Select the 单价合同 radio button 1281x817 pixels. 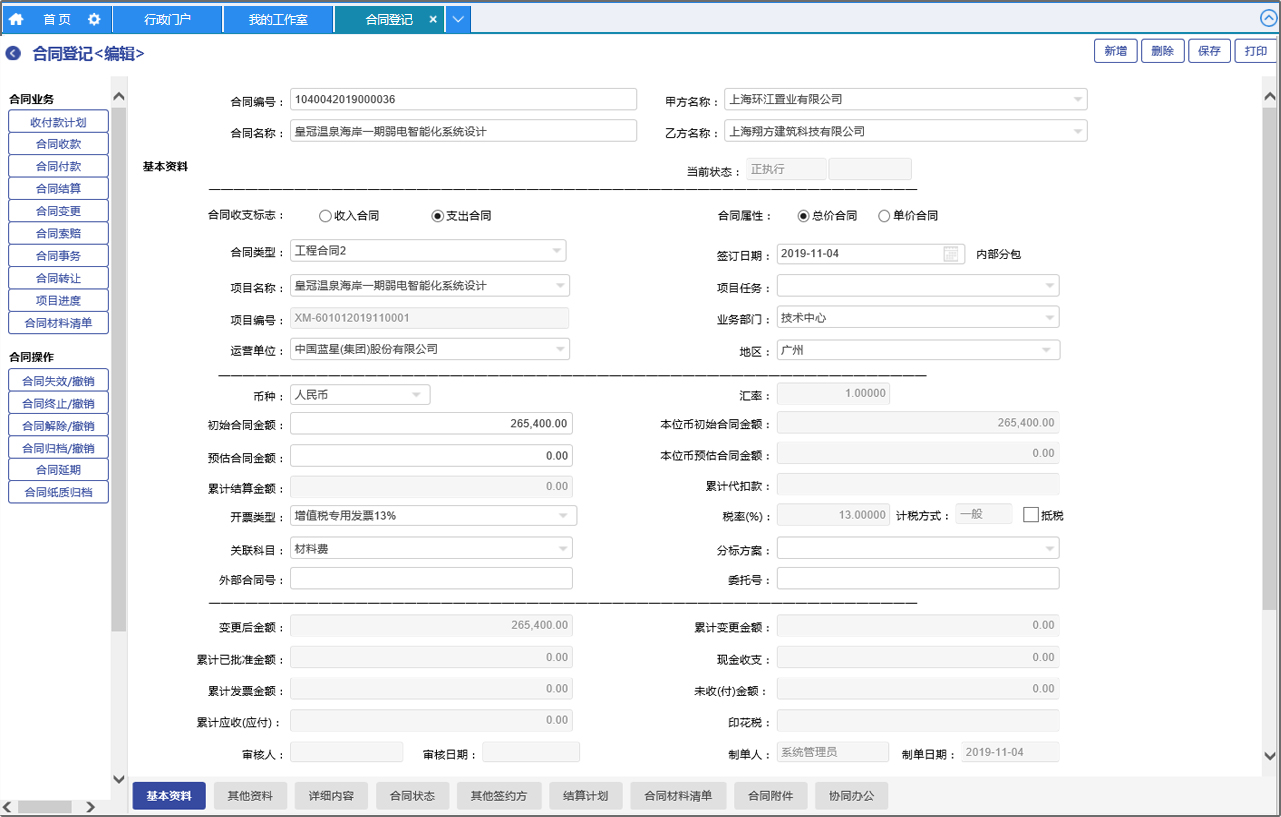883,216
